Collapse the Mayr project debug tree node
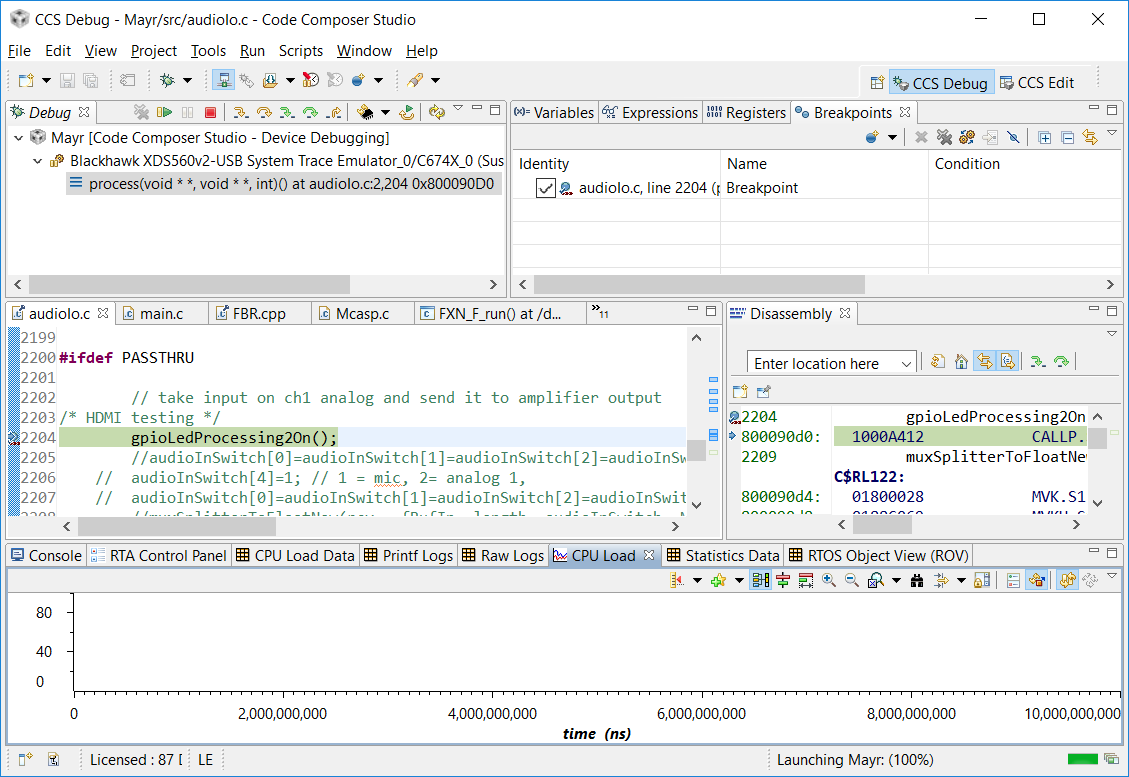Screen dimensions: 1129x777 point(20,138)
